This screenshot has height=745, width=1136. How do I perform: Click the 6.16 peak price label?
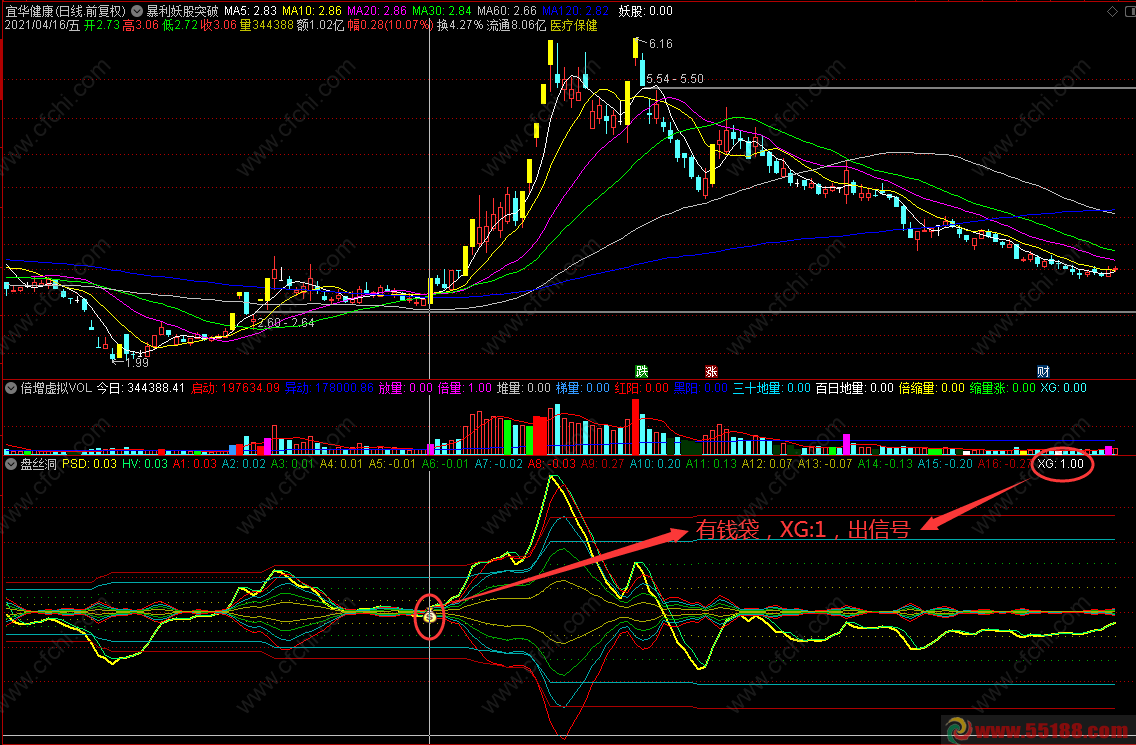[661, 43]
